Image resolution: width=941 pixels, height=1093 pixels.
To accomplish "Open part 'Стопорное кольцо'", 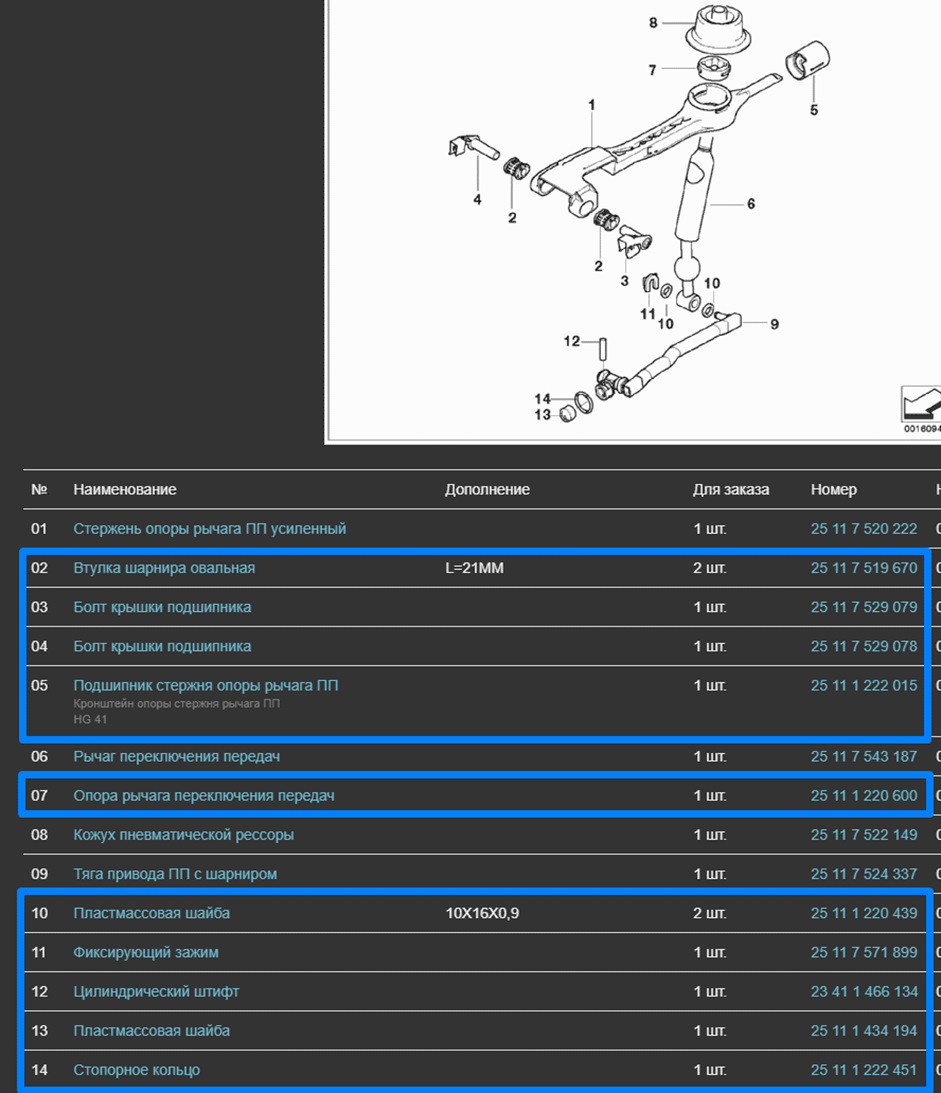I will point(137,1069).
